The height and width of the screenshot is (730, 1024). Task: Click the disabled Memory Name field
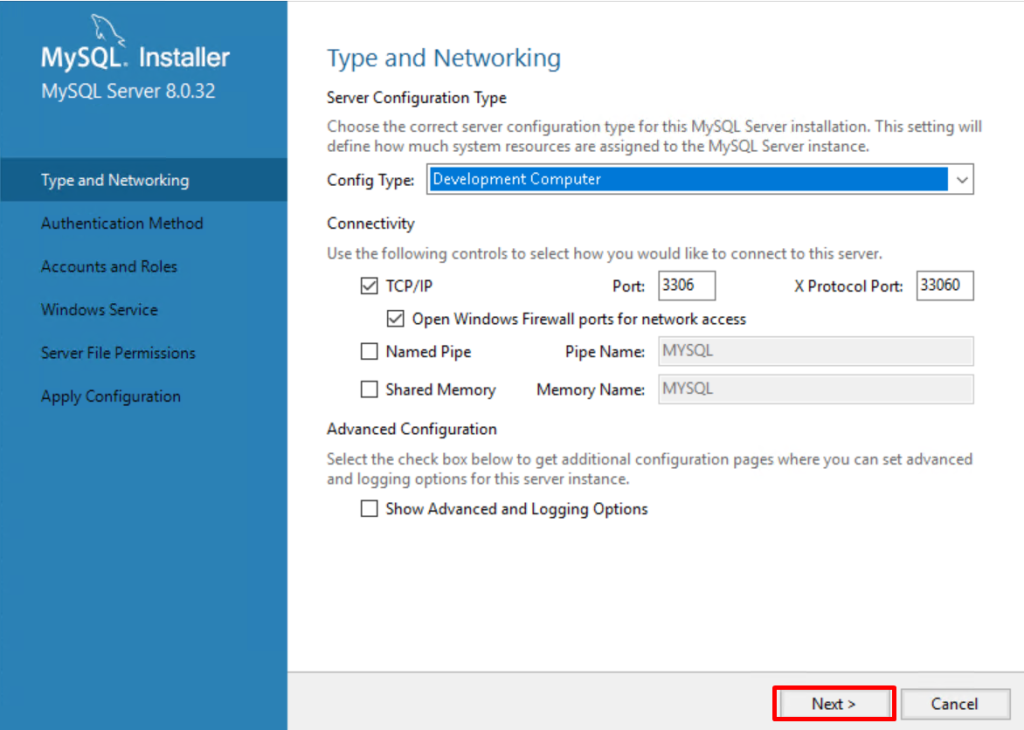tap(816, 389)
